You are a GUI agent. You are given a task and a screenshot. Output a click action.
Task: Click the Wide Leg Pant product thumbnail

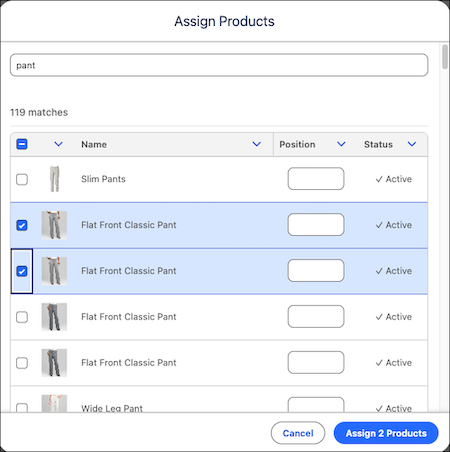pos(54,404)
